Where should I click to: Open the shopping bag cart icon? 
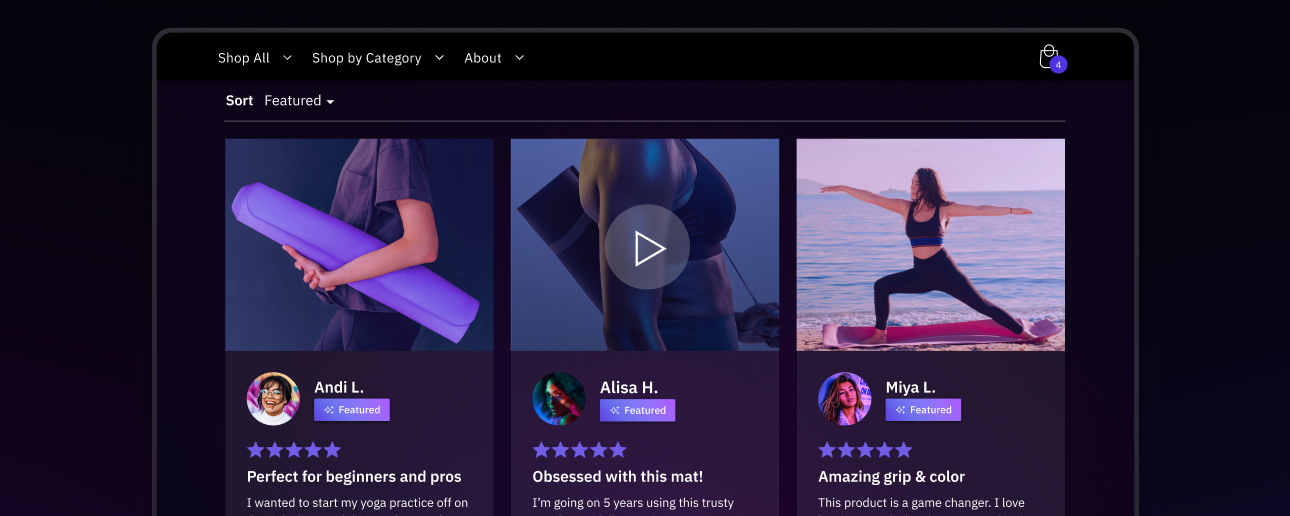click(1048, 56)
